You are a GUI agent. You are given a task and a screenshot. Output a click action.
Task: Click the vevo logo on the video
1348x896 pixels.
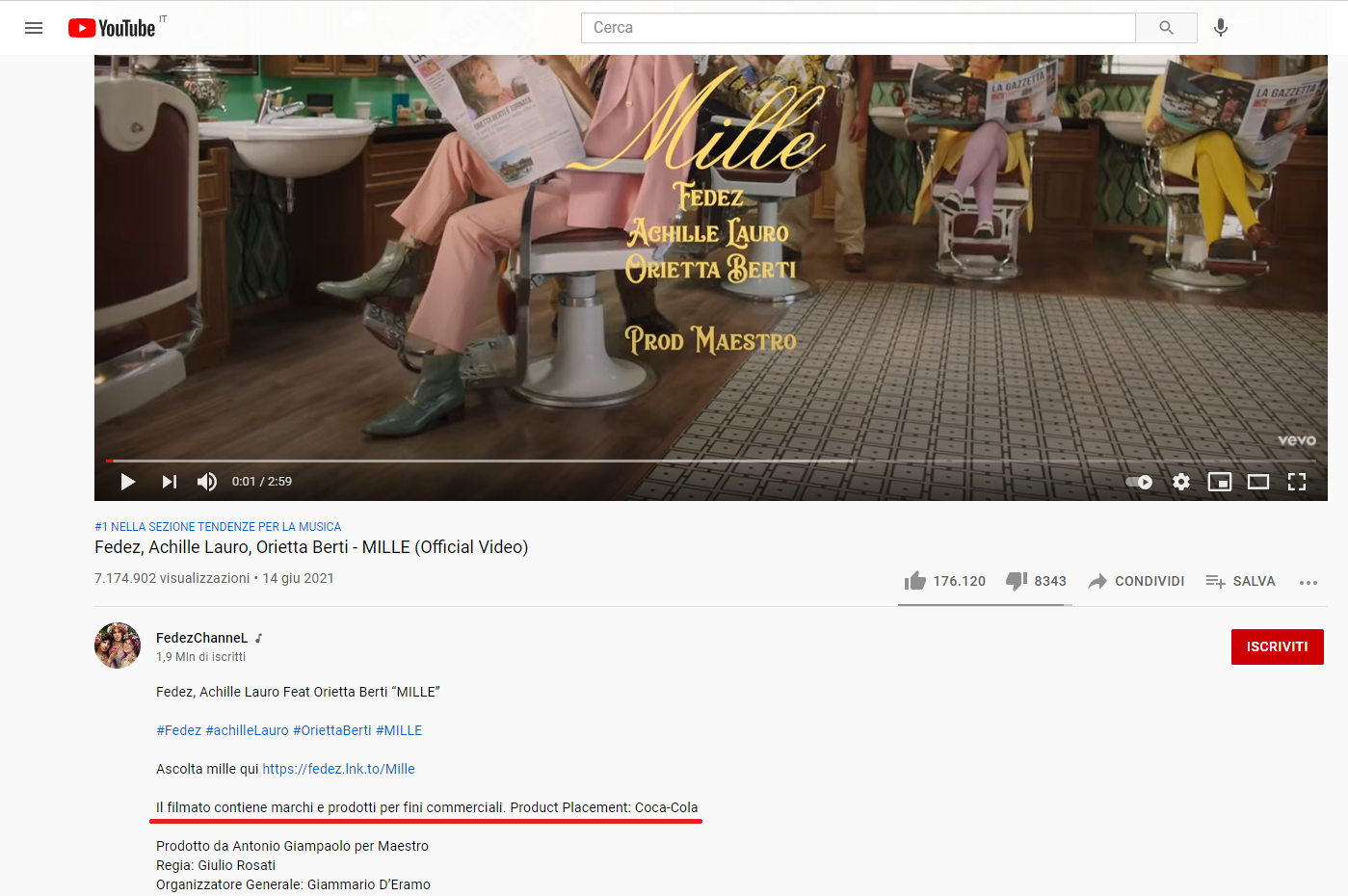point(1297,440)
